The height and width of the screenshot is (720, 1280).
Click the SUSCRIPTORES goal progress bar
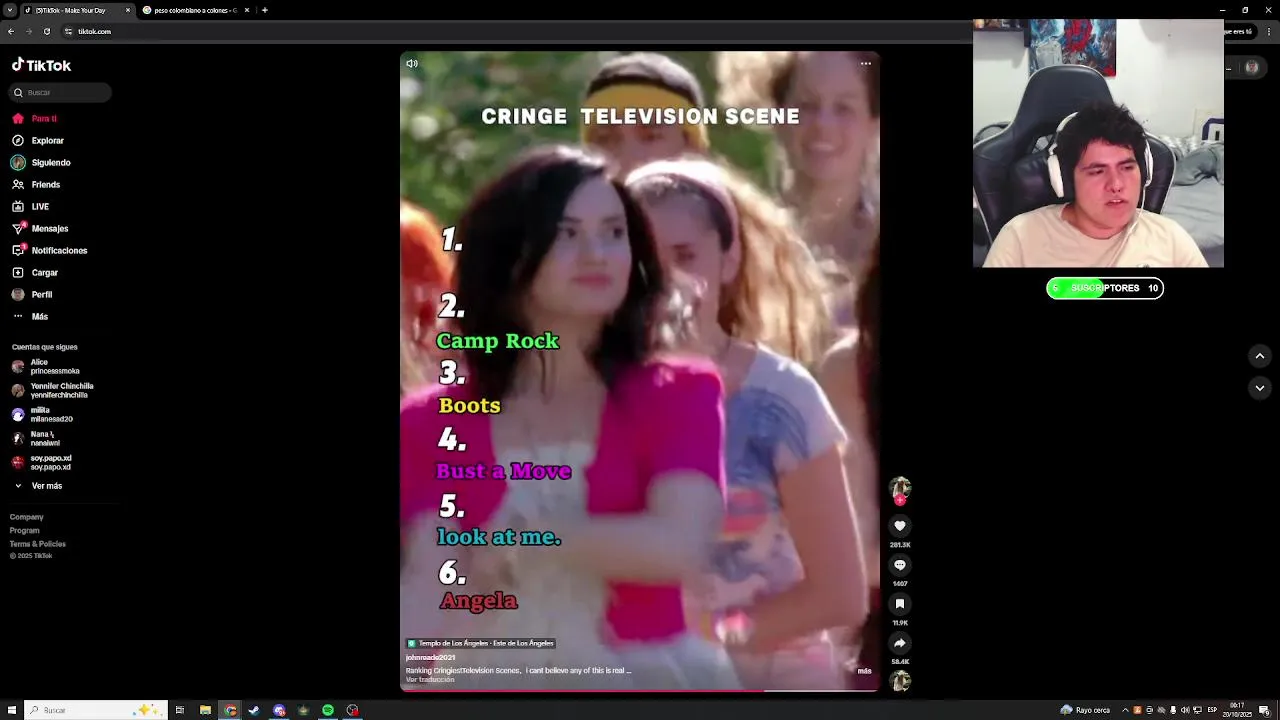[x=1105, y=288]
